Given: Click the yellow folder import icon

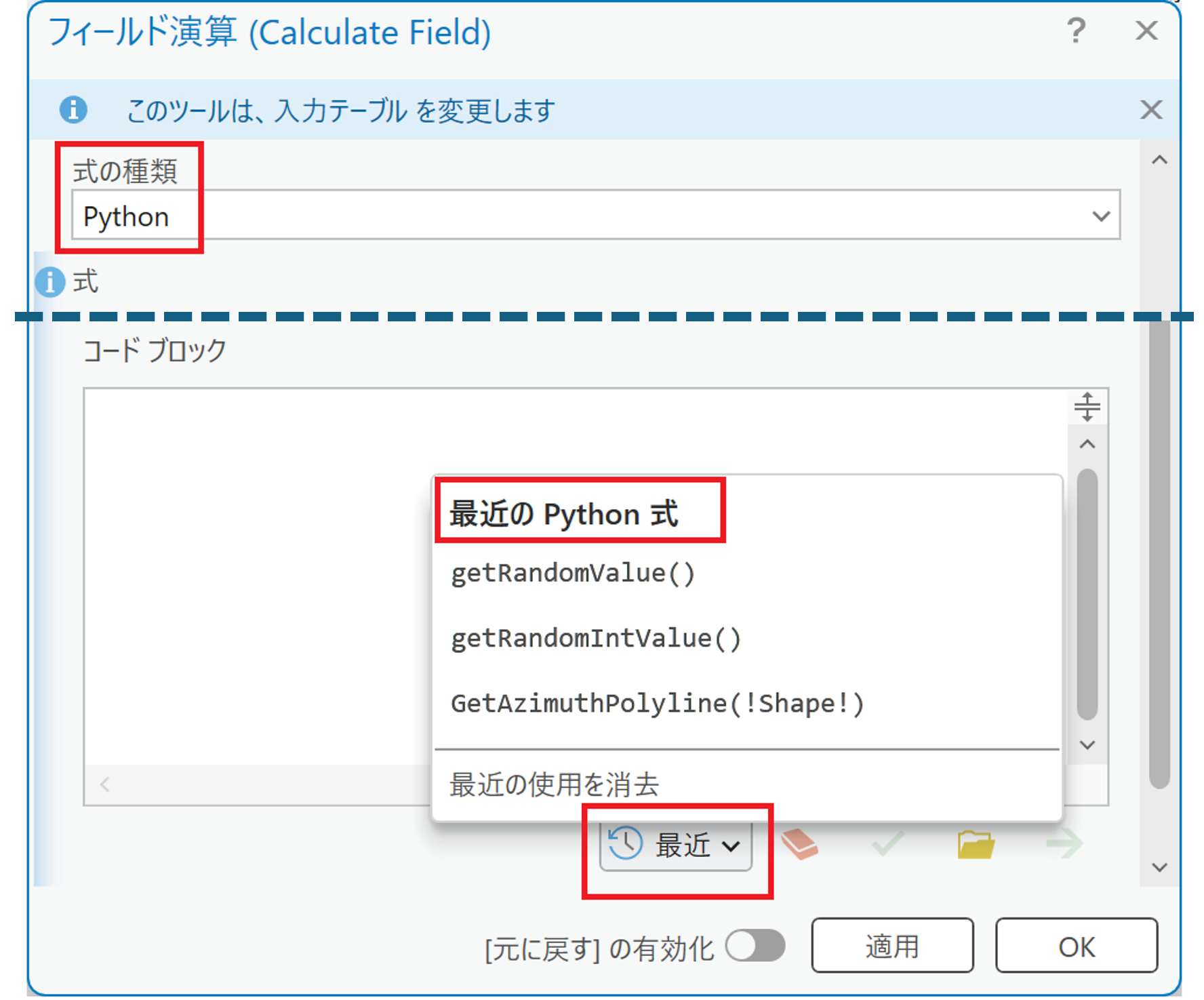Looking at the screenshot, I should (976, 844).
